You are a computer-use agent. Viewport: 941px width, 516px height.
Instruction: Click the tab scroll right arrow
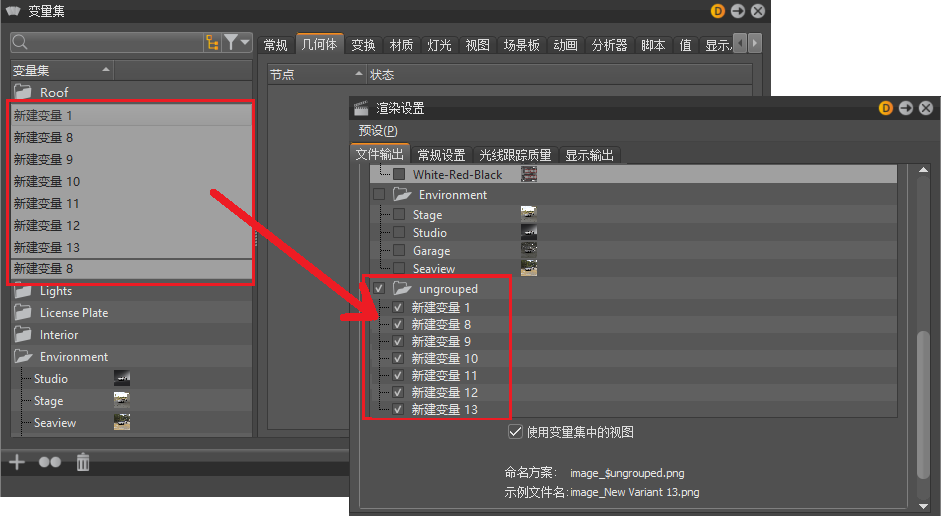pyautogui.click(x=755, y=43)
